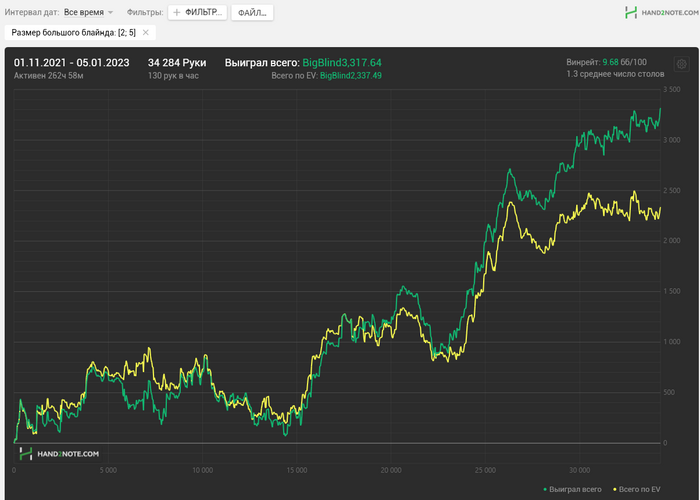
Task: Click the Hand2Note logo in top-right corner
Action: click(658, 12)
